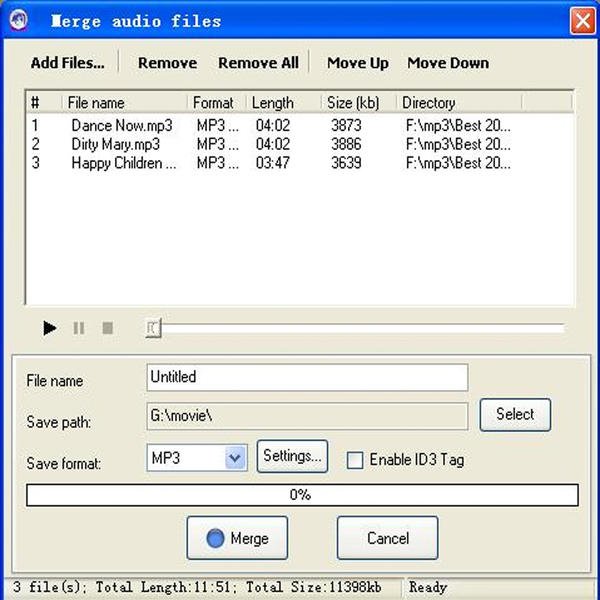Click the File name field containing Untitled
600x600 pixels.
[307, 377]
